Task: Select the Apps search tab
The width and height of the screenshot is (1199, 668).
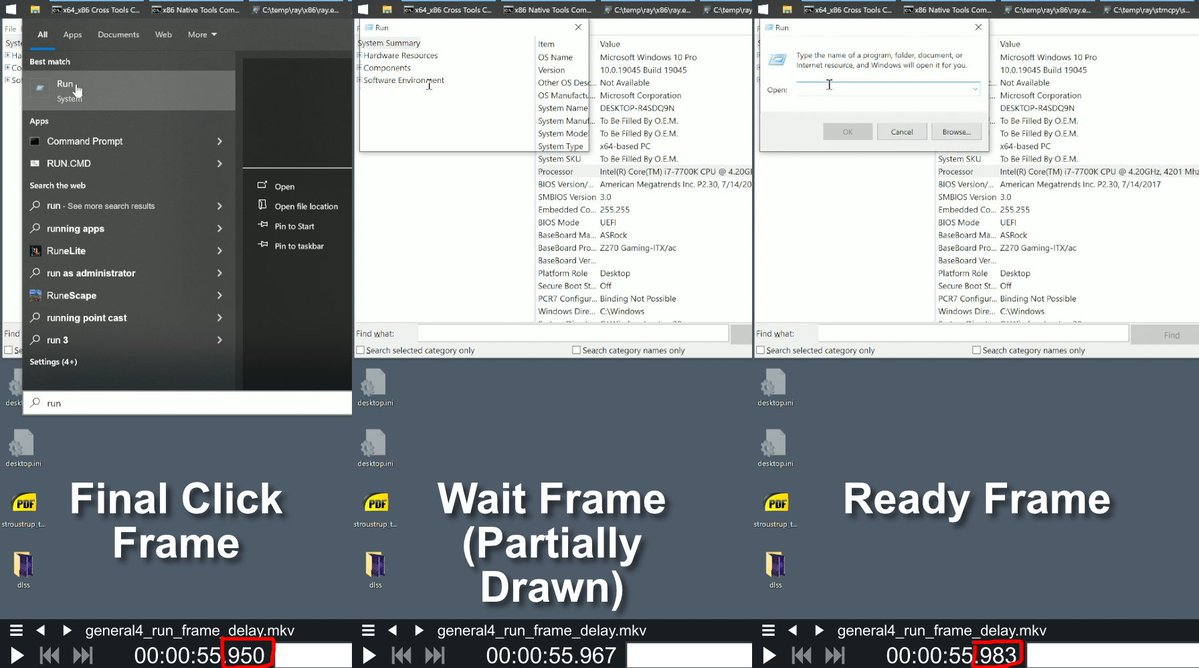Action: click(x=73, y=34)
